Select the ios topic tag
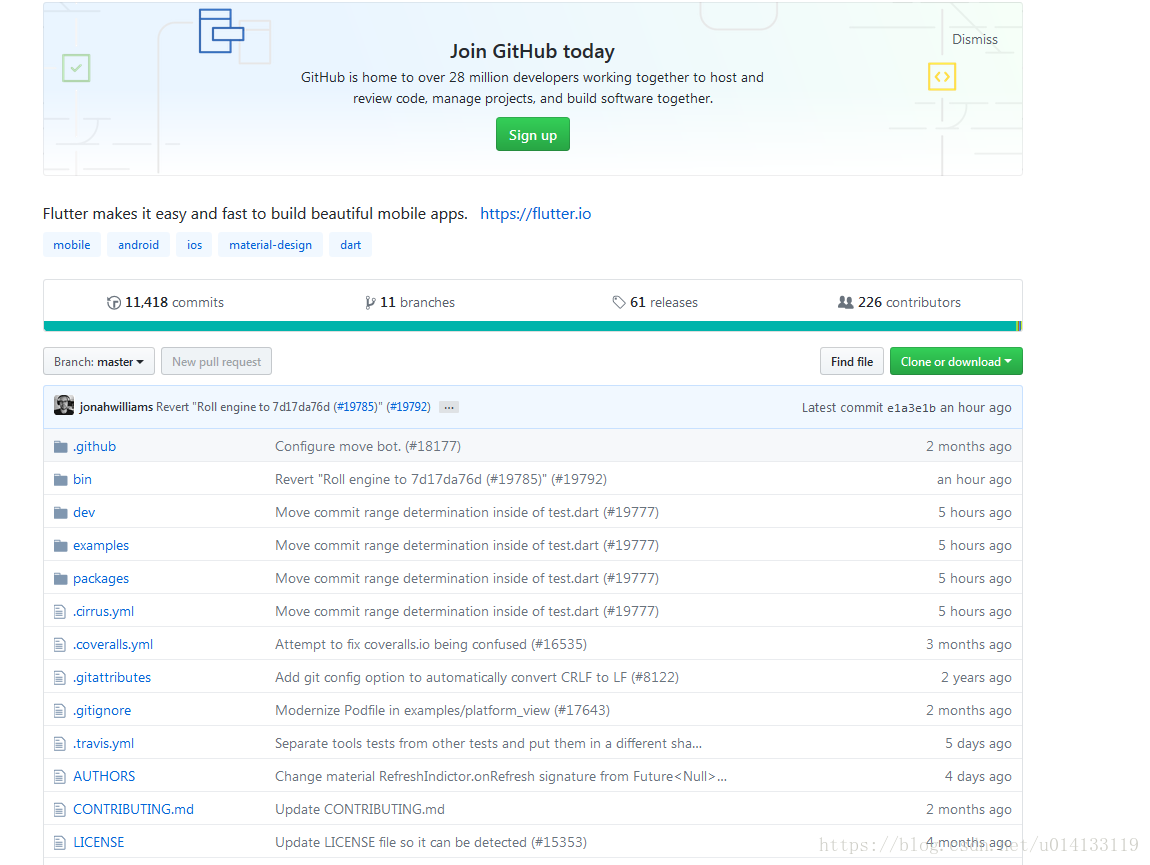The image size is (1150, 865). pyautogui.click(x=194, y=245)
